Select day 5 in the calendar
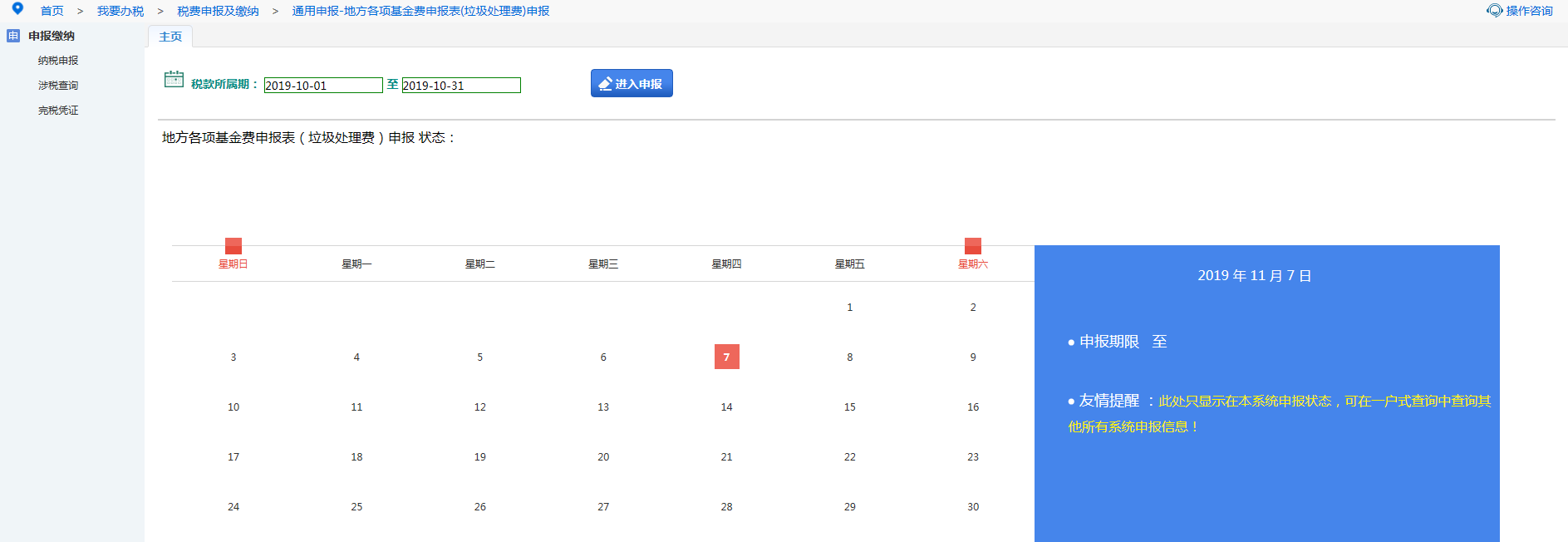 coord(480,357)
